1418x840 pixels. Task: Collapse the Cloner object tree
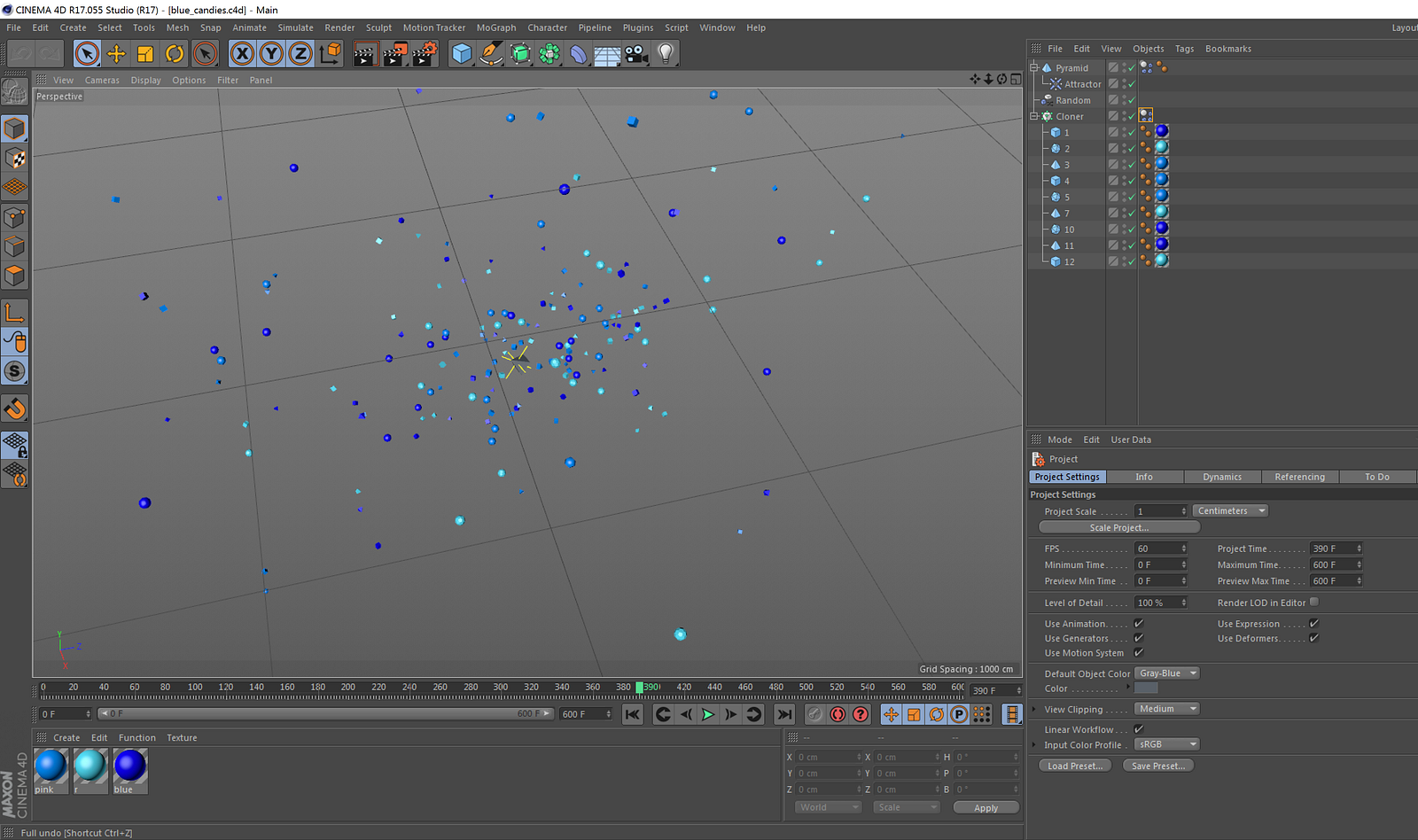point(1034,116)
